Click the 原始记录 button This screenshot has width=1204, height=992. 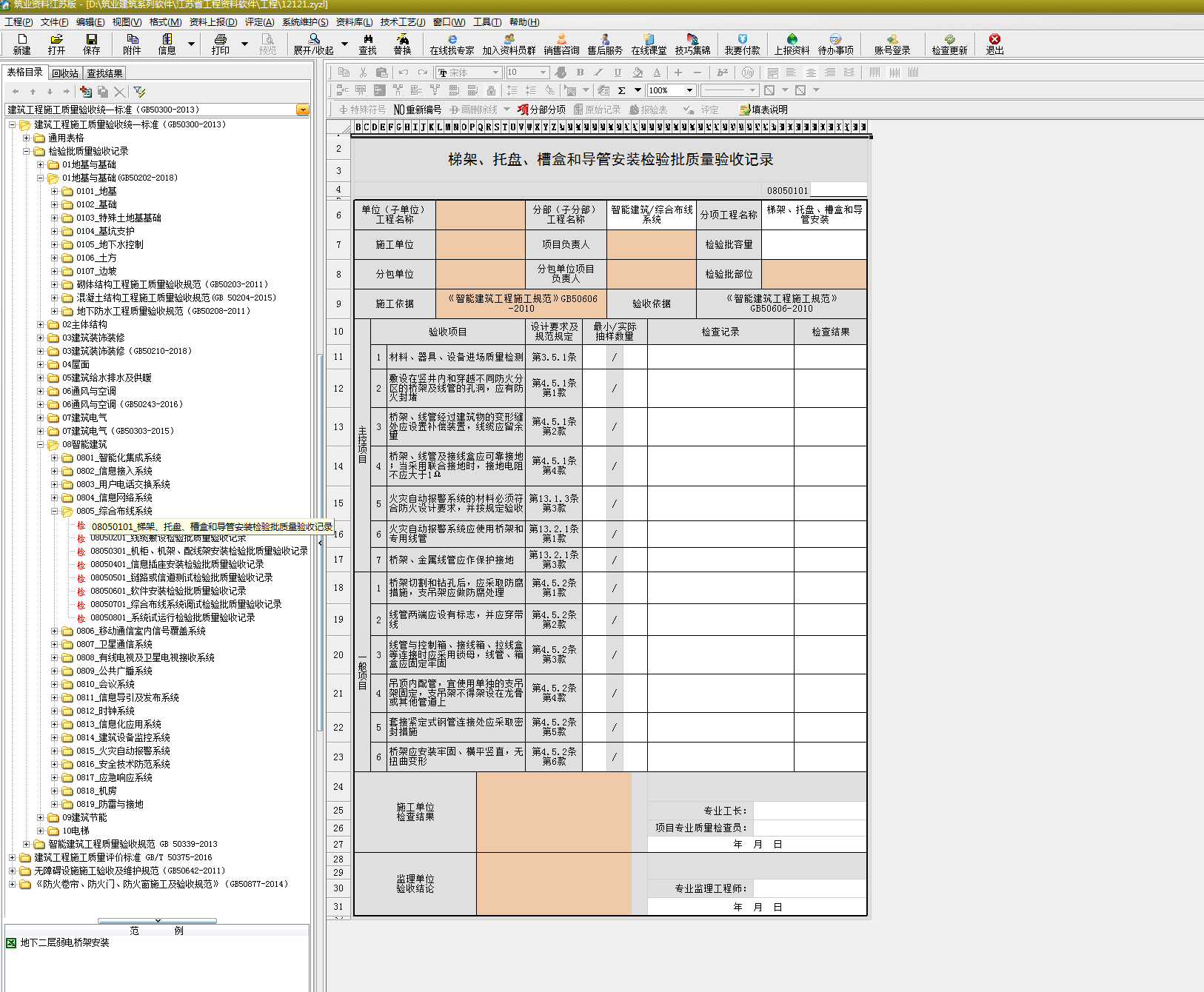point(597,110)
